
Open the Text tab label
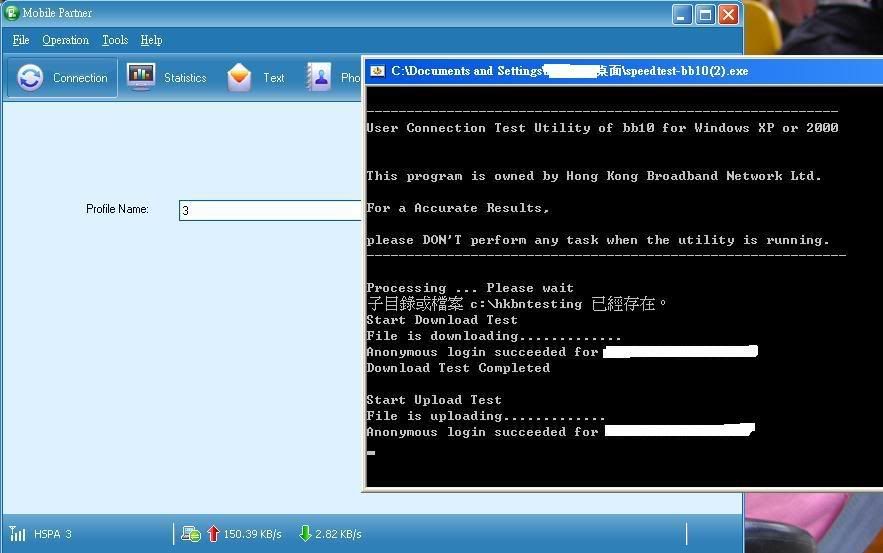tap(274, 78)
